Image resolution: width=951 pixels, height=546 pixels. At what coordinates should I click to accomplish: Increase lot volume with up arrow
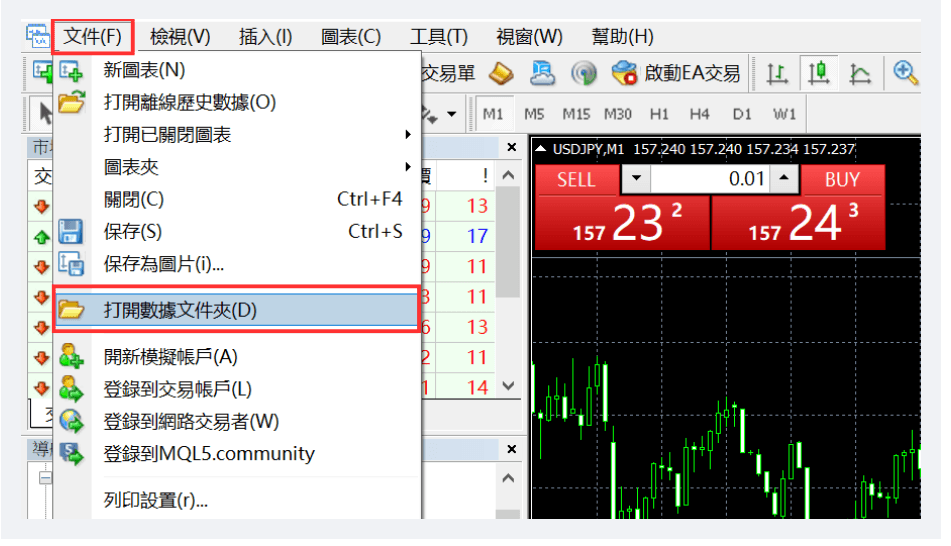784,178
